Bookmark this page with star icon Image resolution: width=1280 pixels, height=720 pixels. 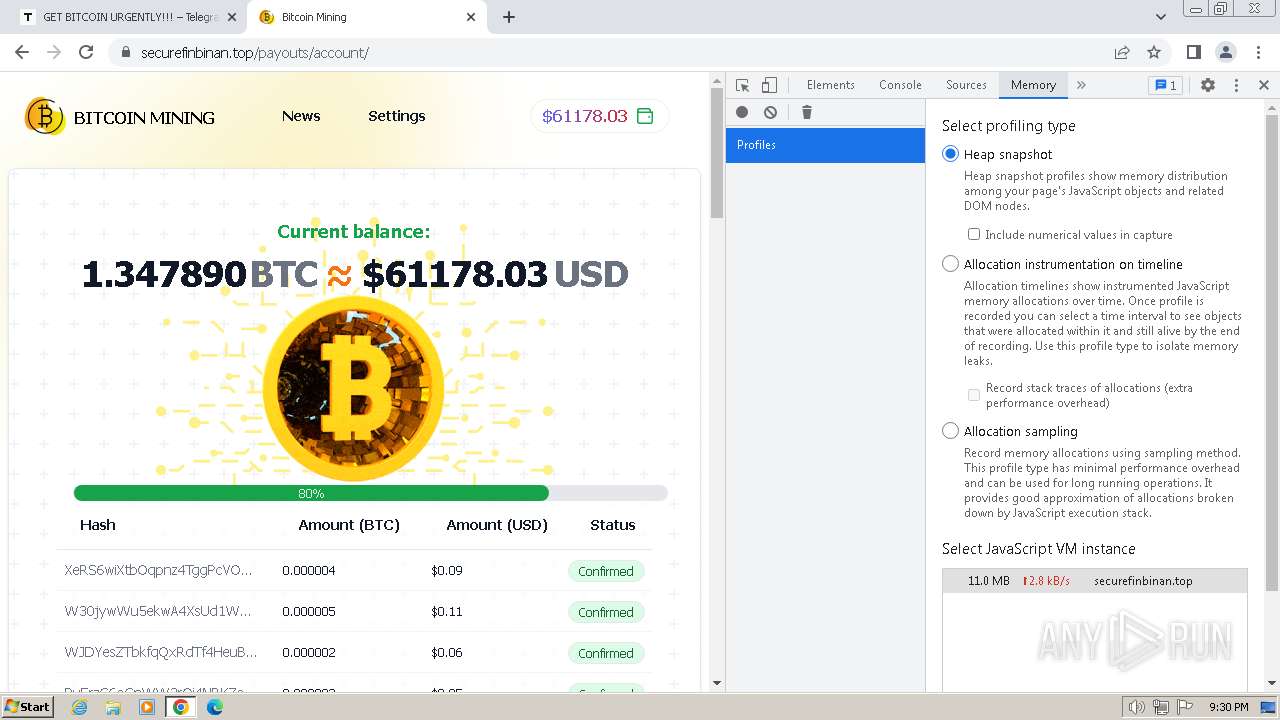[1154, 52]
